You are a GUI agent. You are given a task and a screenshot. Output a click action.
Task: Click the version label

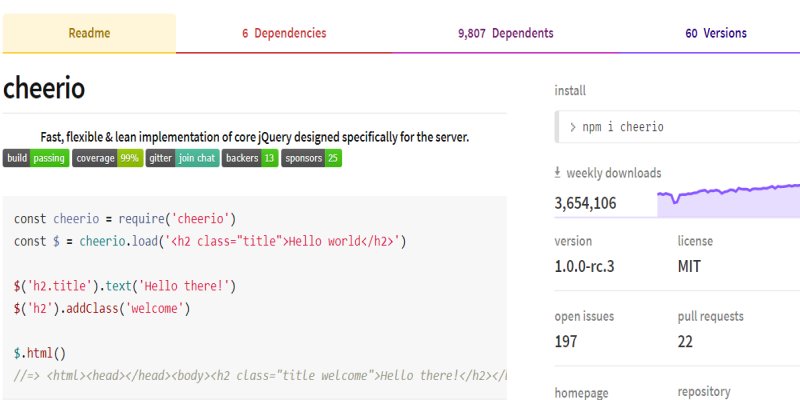point(573,241)
